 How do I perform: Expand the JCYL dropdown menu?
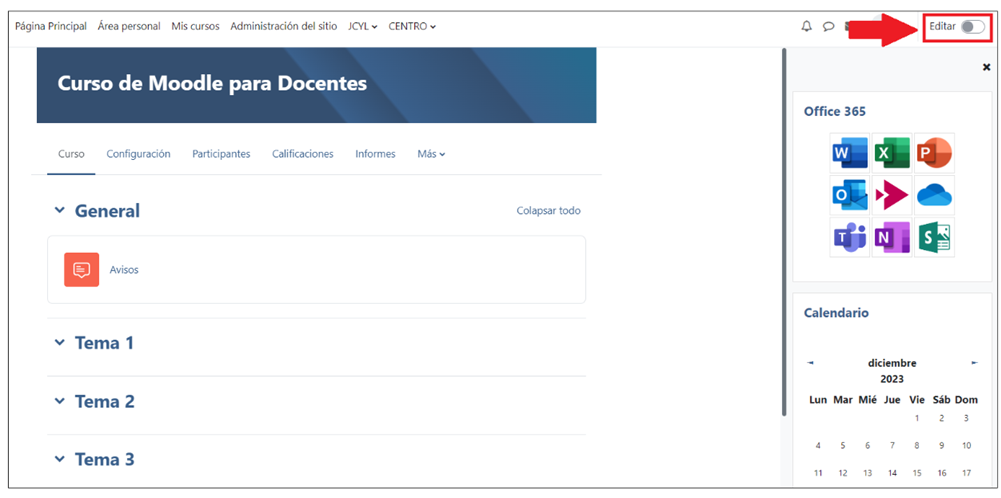pos(363,26)
